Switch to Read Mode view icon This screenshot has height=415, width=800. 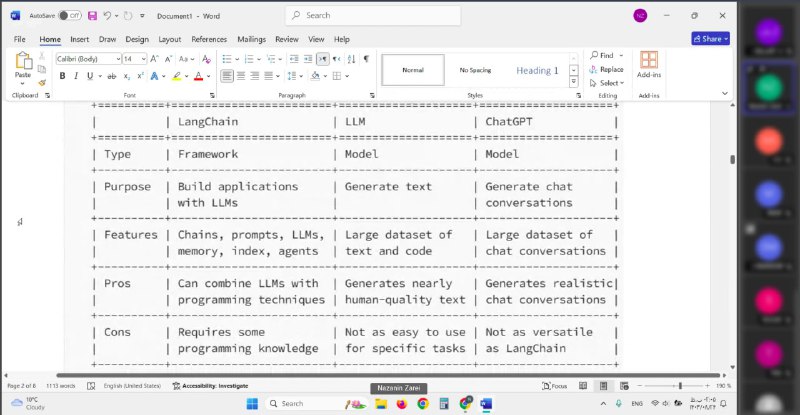point(583,386)
